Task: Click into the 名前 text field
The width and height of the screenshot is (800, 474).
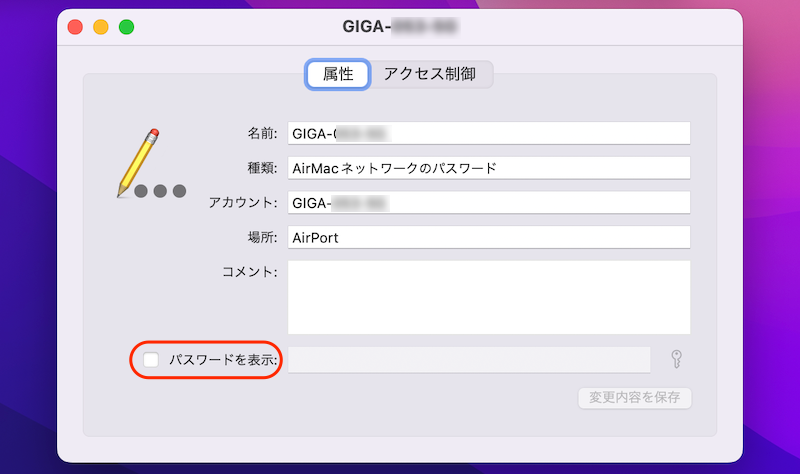Action: click(489, 133)
